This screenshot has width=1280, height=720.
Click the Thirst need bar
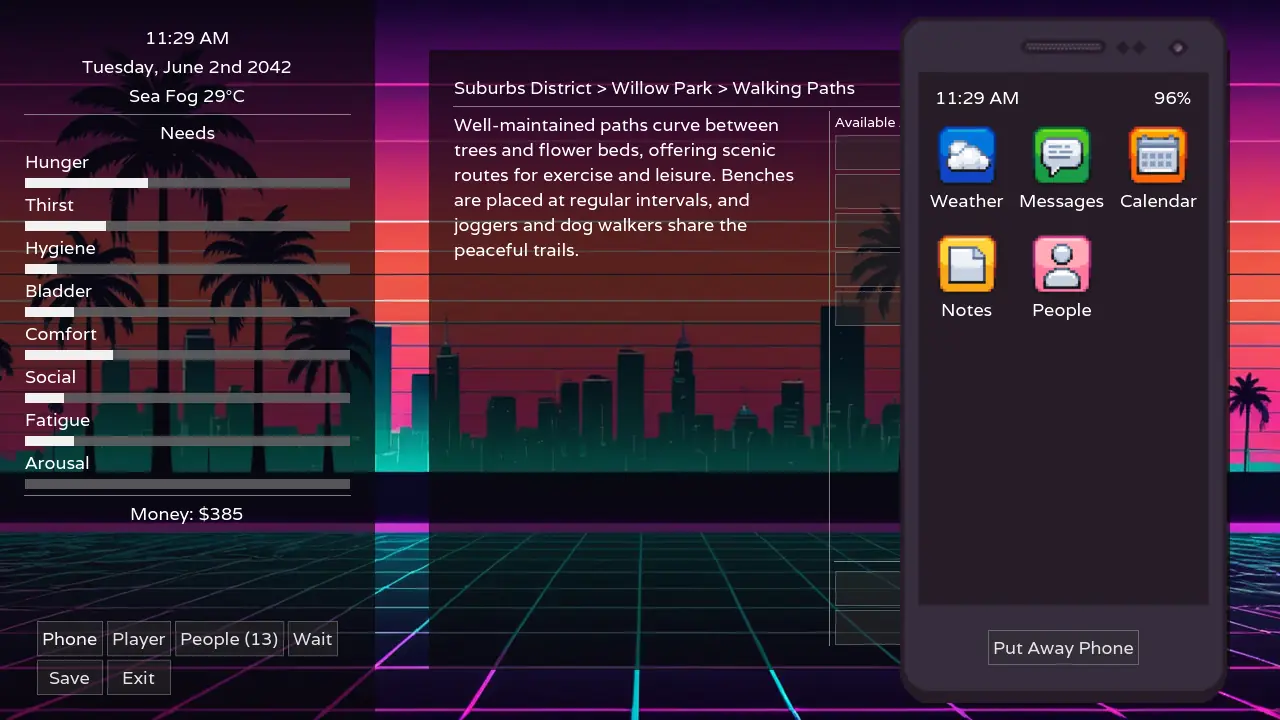click(187, 226)
